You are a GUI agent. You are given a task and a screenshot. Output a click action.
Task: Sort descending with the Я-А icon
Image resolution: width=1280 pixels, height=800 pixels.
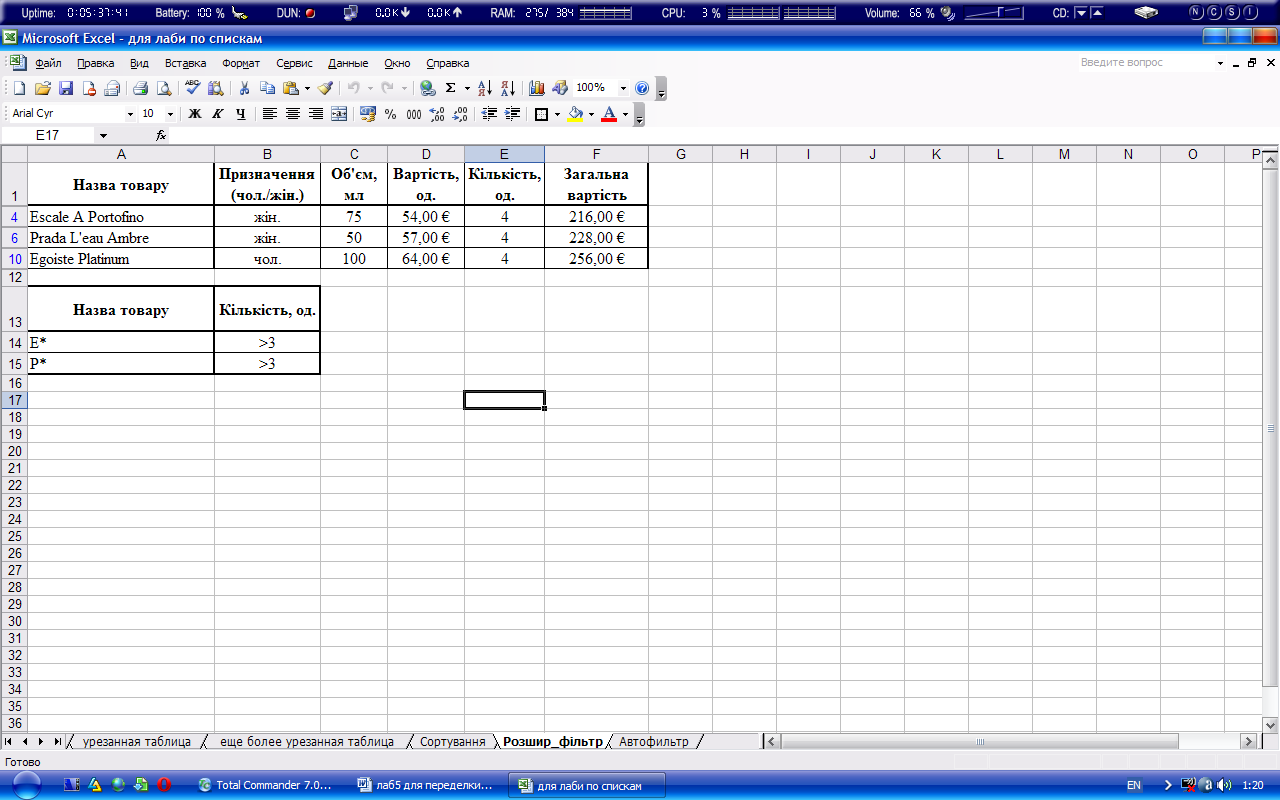coord(509,88)
